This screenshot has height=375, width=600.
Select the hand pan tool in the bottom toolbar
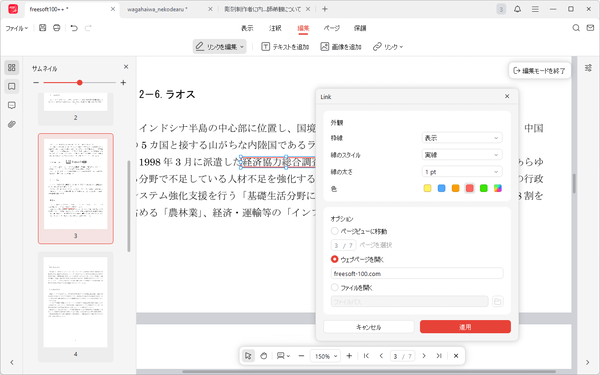(264, 356)
